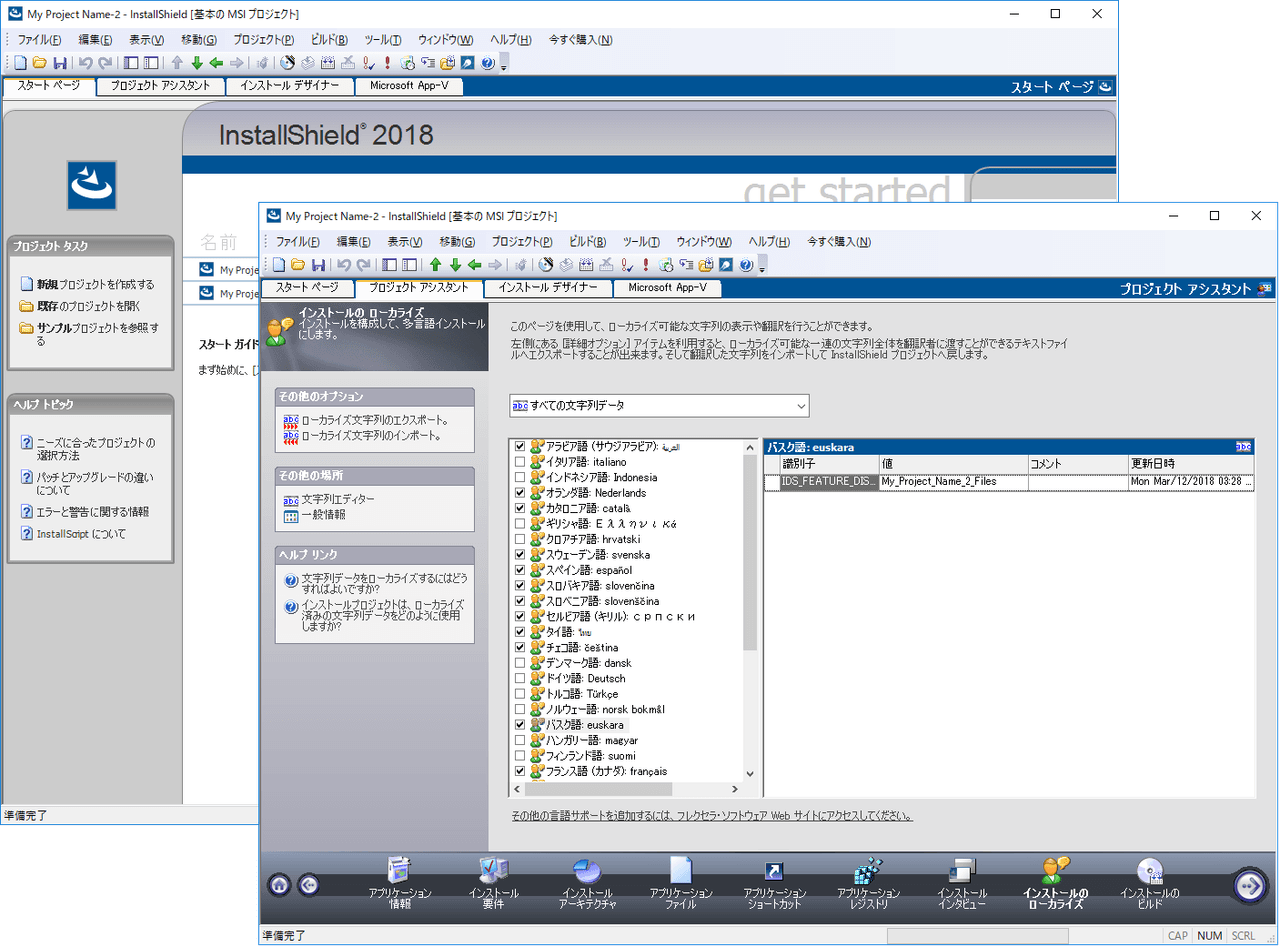Open the すべての文字列データ dropdown

point(659,406)
